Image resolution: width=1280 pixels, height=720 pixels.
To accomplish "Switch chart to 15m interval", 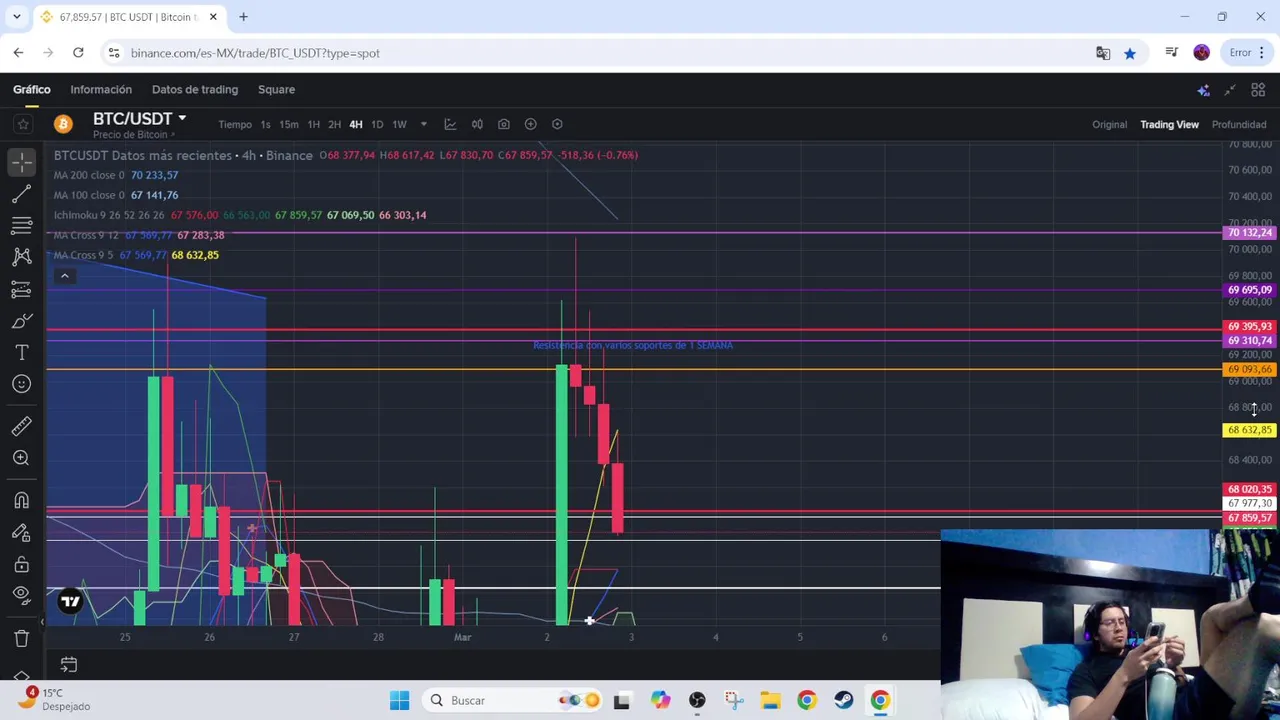I will 289,124.
